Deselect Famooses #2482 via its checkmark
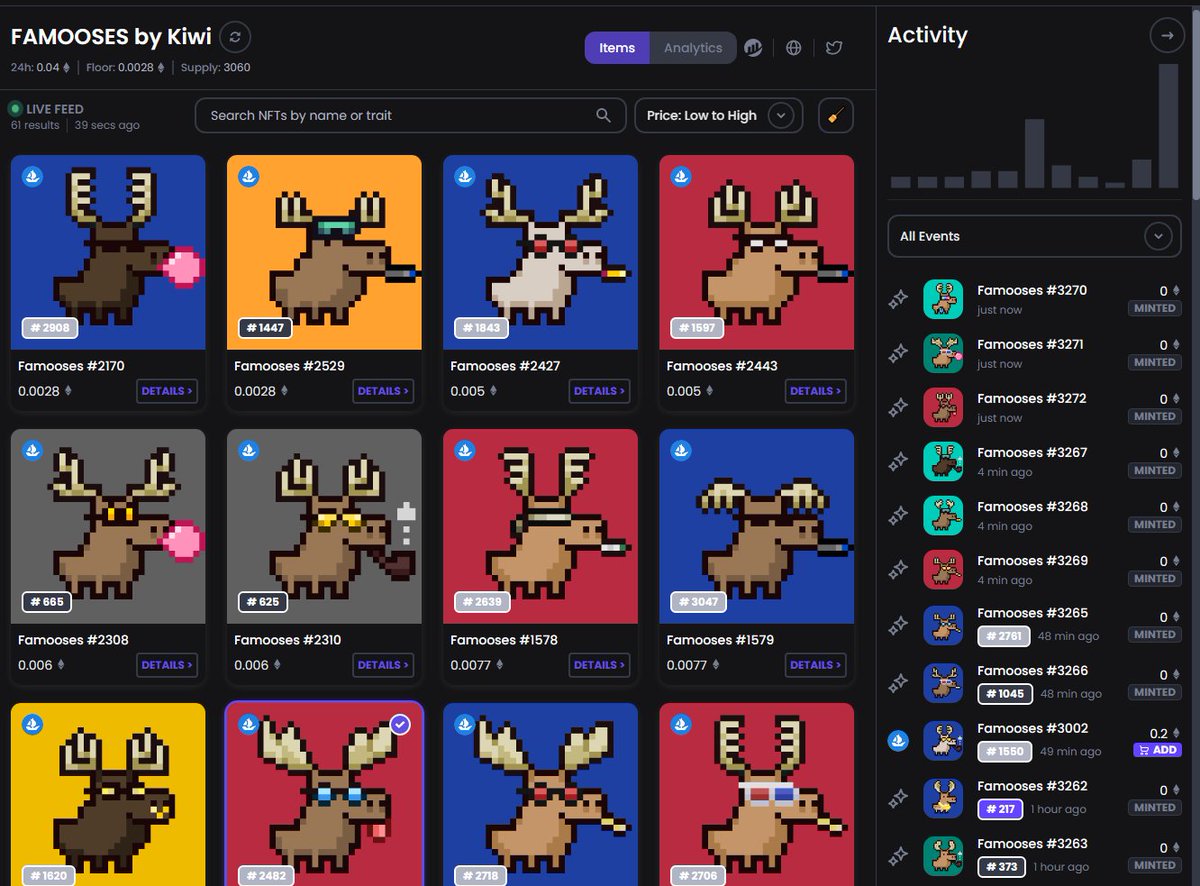 coord(401,725)
